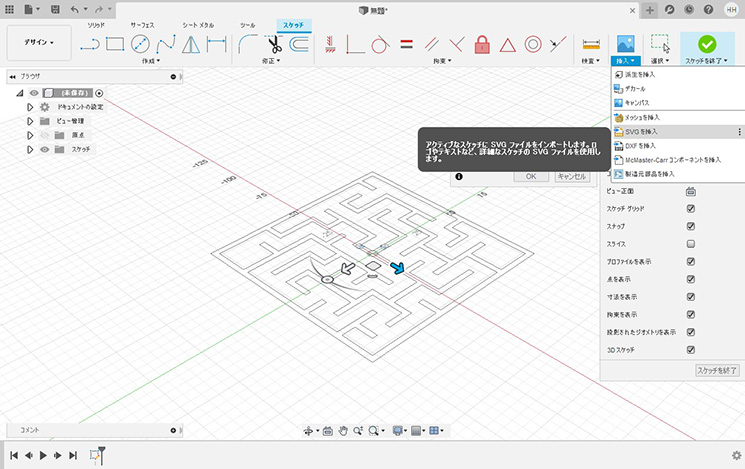The height and width of the screenshot is (469, 745).
Task: Open new design tab with plus
Action: (649, 10)
